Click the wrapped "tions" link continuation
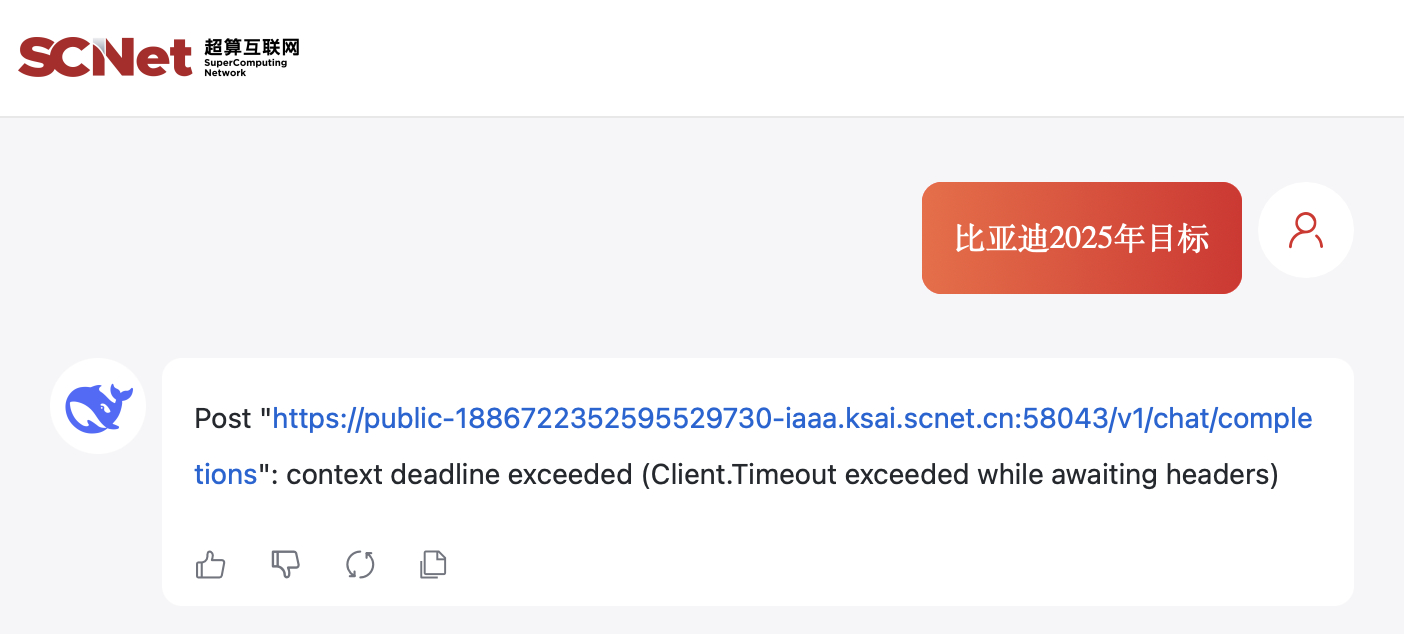Viewport: 1404px width, 634px height. click(x=226, y=474)
